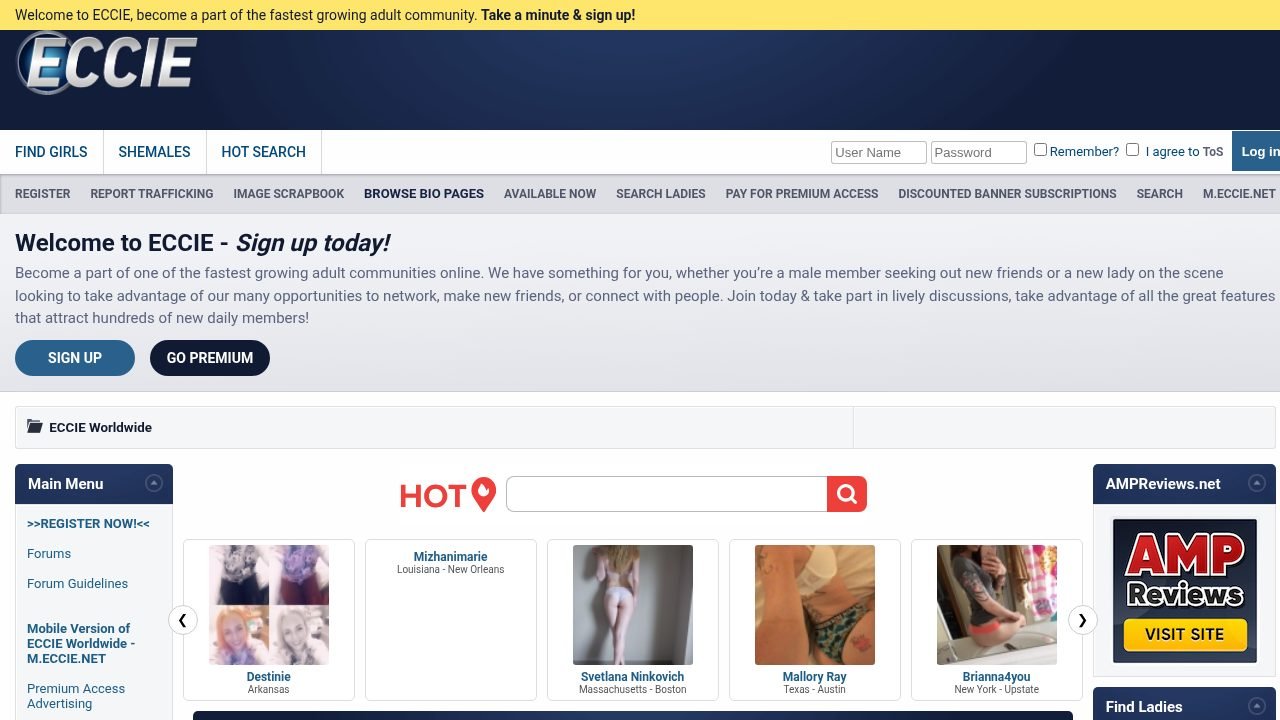Open the Premium Access Advertising link

pos(76,696)
